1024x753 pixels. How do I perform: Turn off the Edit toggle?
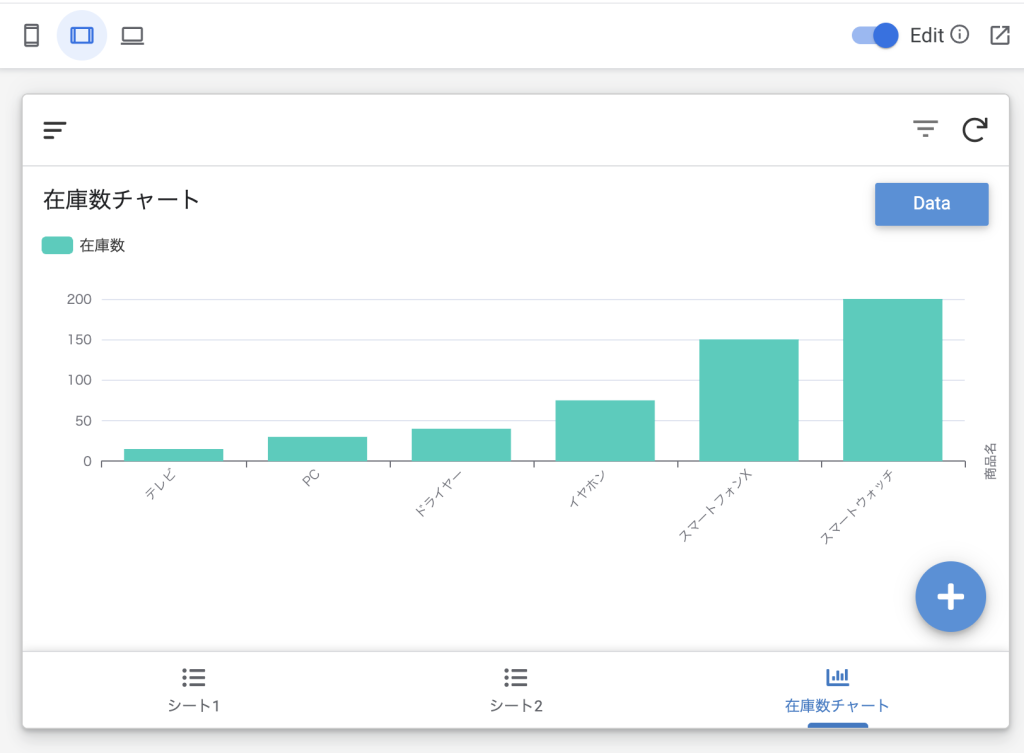[x=875, y=35]
